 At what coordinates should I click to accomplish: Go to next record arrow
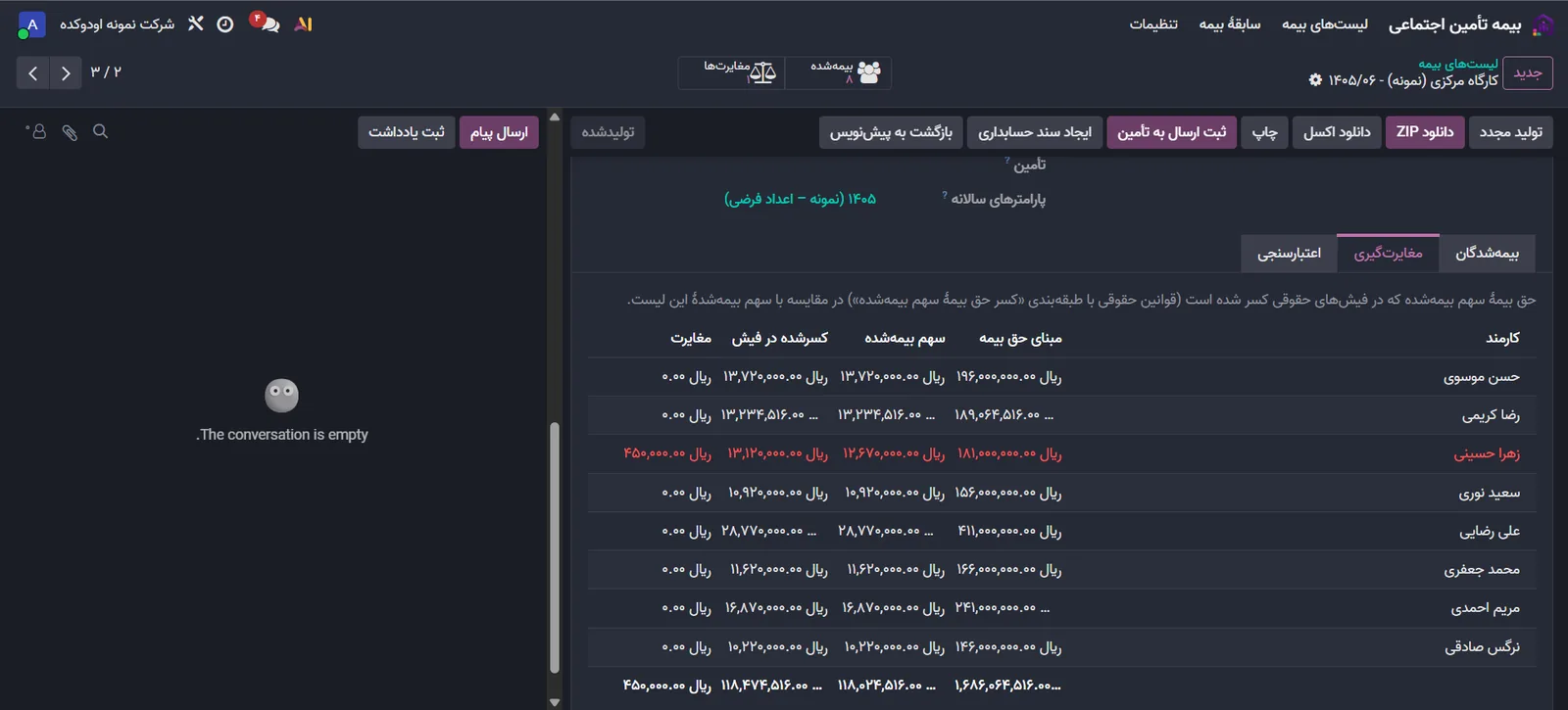tap(65, 72)
